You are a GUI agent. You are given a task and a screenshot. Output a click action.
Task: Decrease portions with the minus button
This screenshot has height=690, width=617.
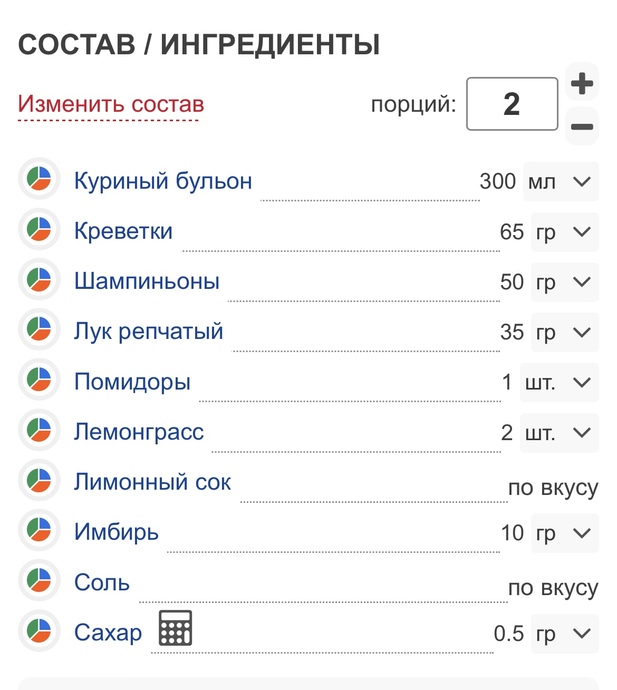(x=582, y=127)
